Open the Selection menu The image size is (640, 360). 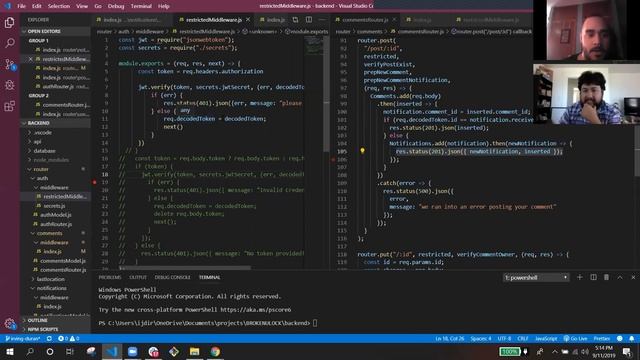pyautogui.click(x=59, y=6)
